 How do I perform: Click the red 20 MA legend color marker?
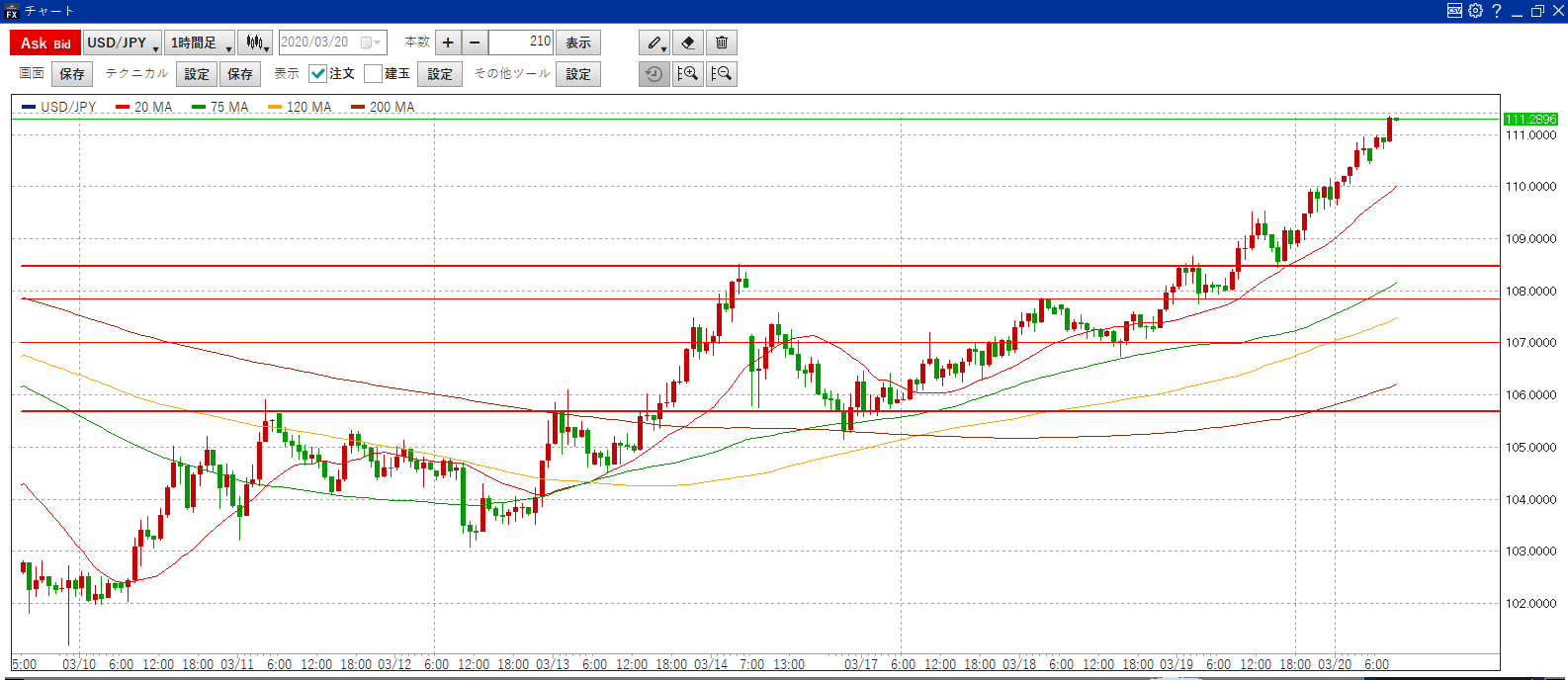(123, 107)
